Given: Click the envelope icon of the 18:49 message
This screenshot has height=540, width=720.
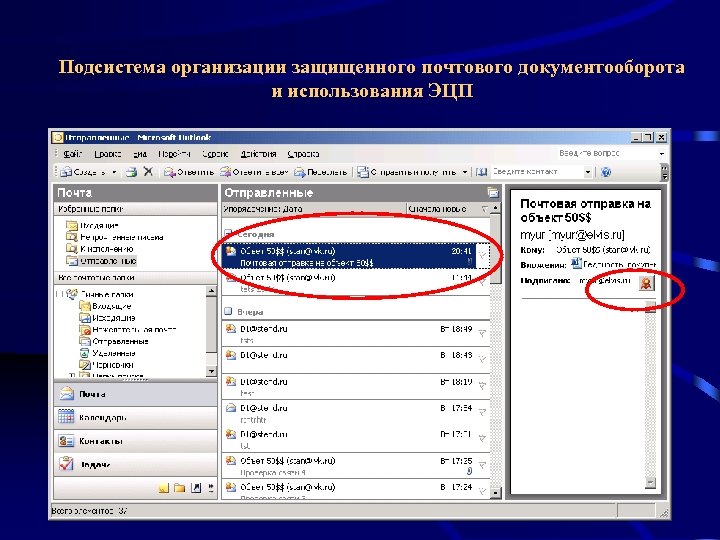Looking at the screenshot, I should pos(231,329).
